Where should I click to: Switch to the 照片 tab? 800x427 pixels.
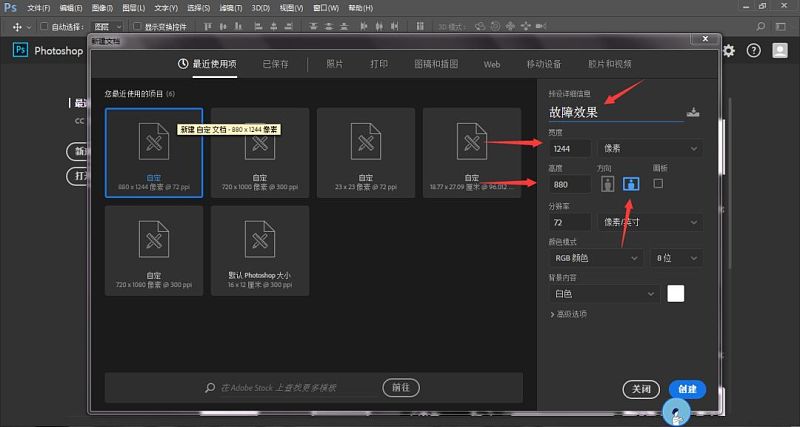point(335,64)
